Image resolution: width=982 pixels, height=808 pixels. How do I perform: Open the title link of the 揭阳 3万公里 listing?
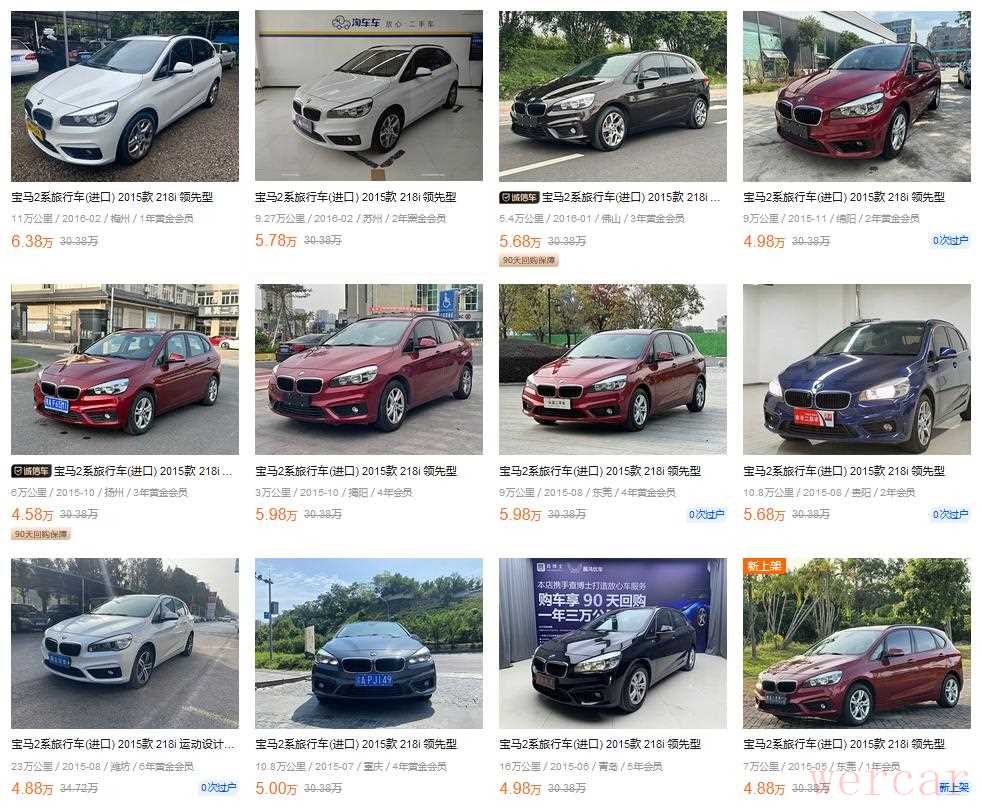pyautogui.click(x=356, y=471)
